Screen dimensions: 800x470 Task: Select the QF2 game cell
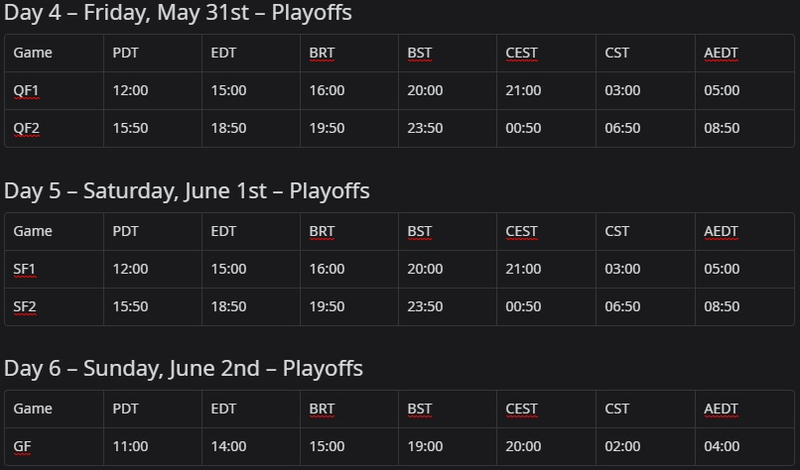coord(54,128)
